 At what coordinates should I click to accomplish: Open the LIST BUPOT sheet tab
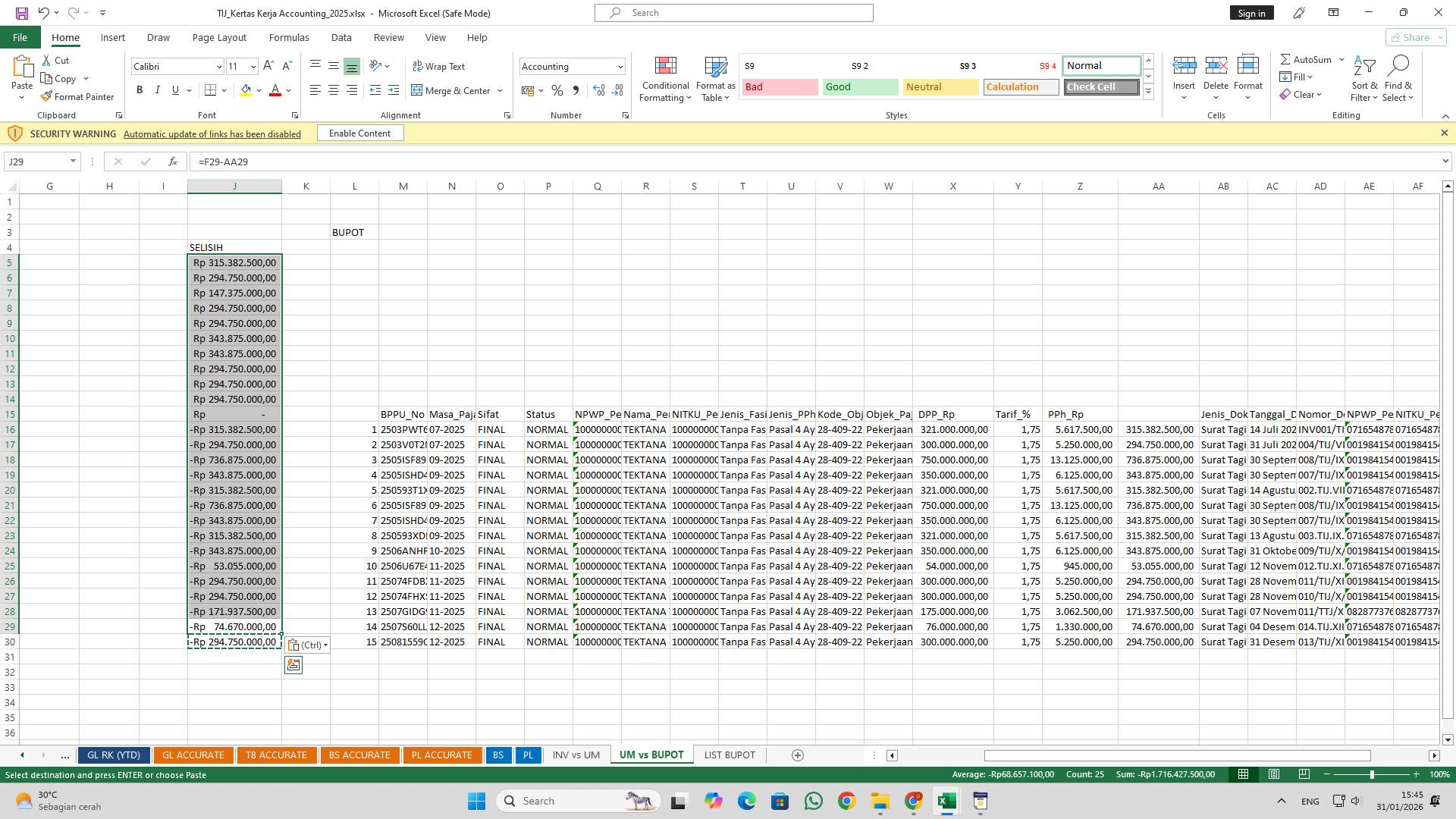click(x=729, y=755)
